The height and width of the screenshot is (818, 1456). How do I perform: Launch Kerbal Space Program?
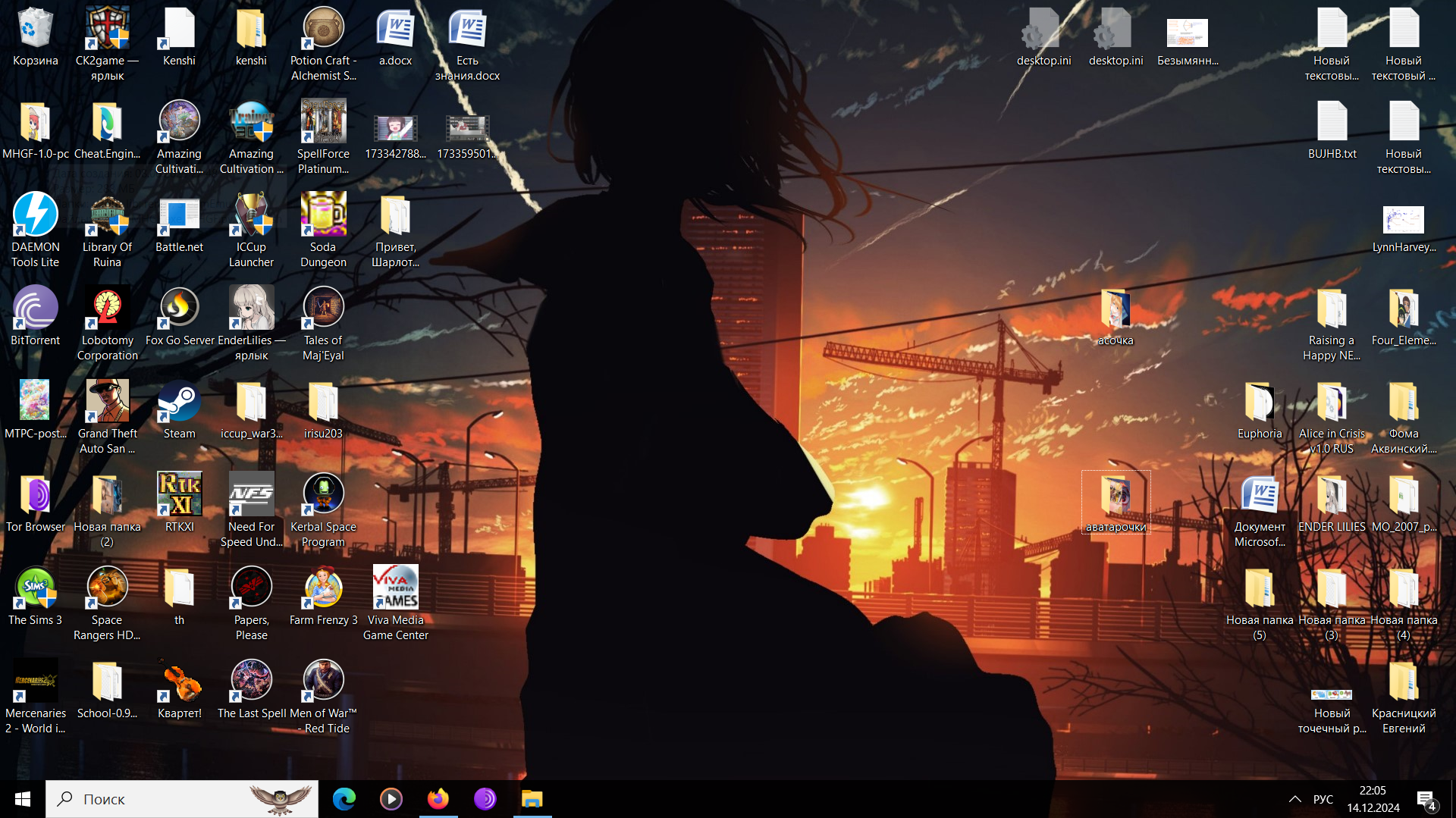(323, 510)
